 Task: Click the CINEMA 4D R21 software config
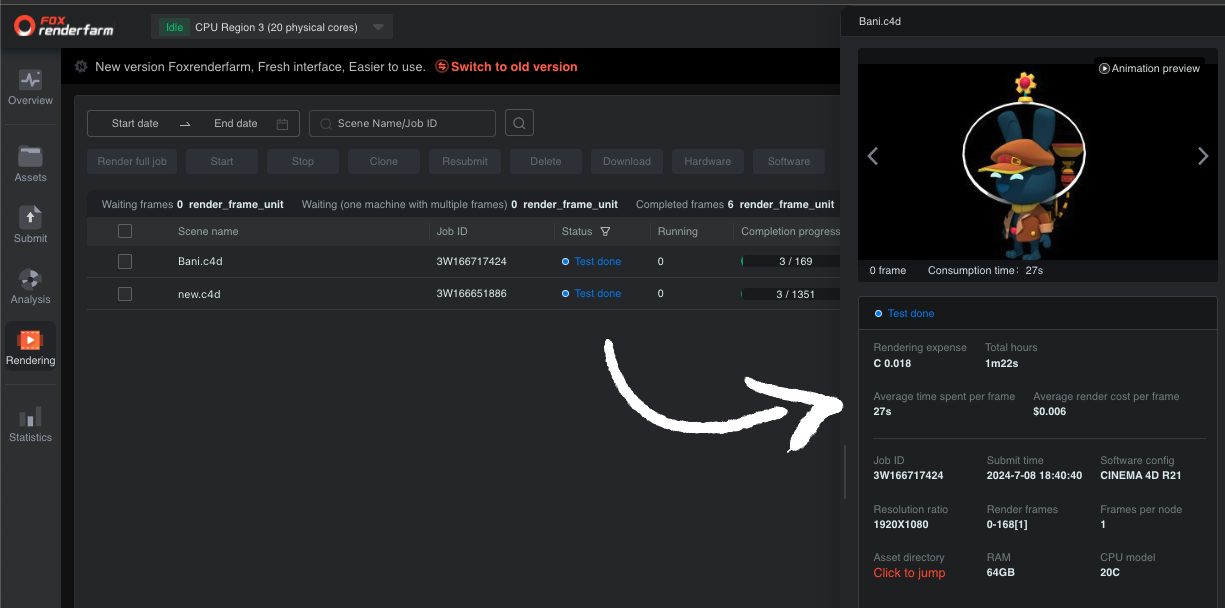pos(1141,476)
